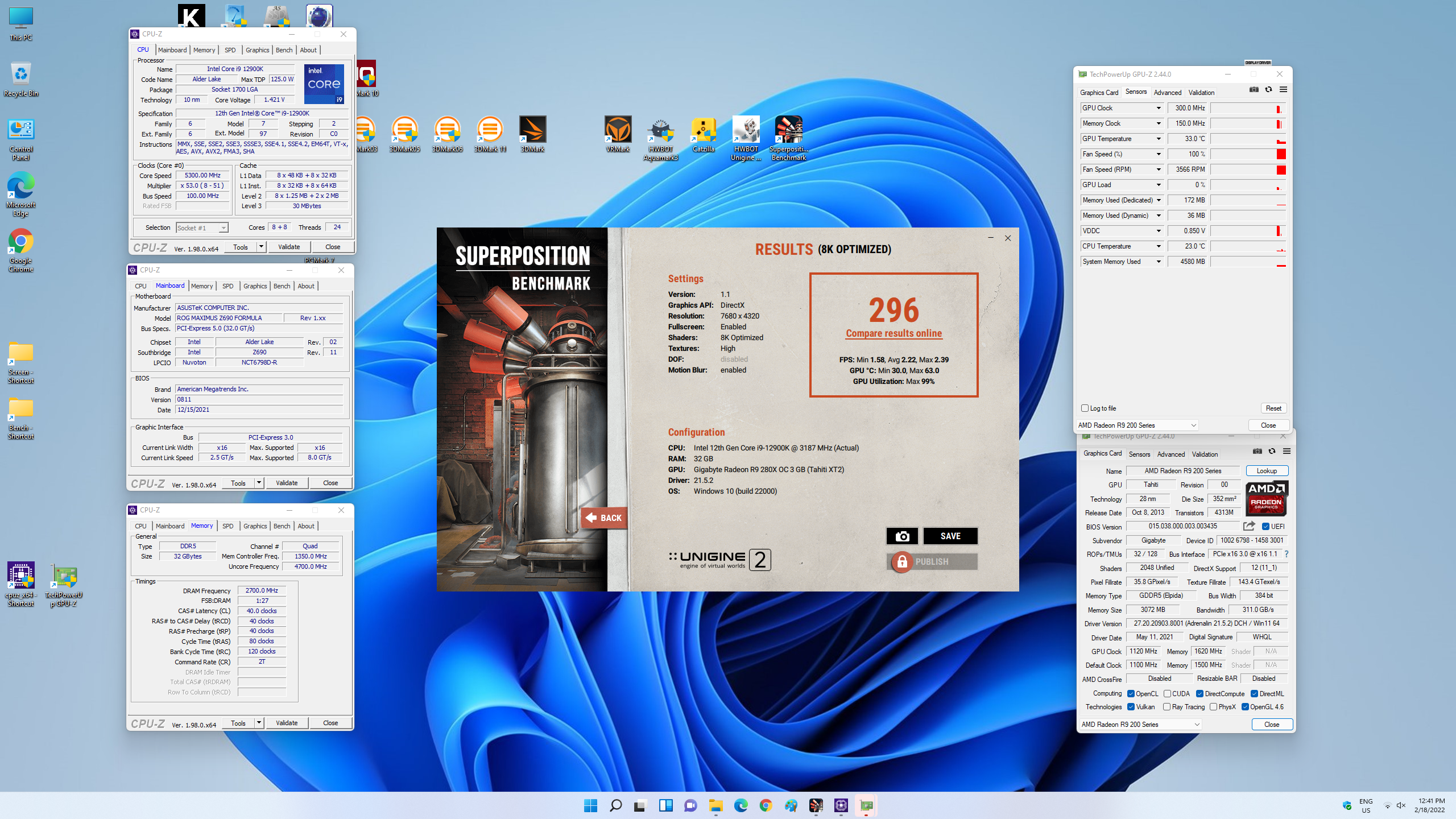Open the GPU-Z Sensors hamburger menu
The width and height of the screenshot is (1456, 819).
(x=1283, y=90)
